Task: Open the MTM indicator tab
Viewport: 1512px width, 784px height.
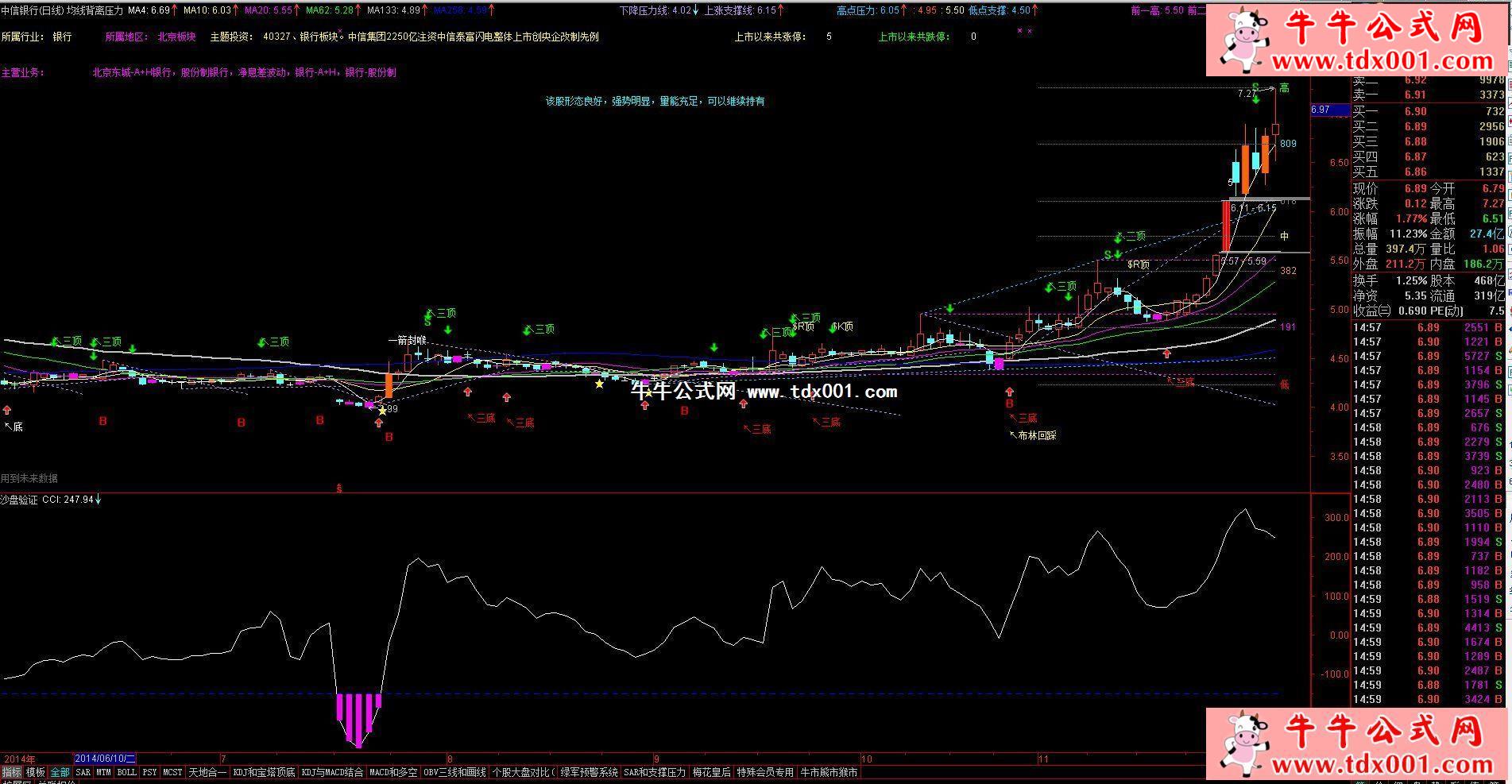Action: pyautogui.click(x=104, y=772)
